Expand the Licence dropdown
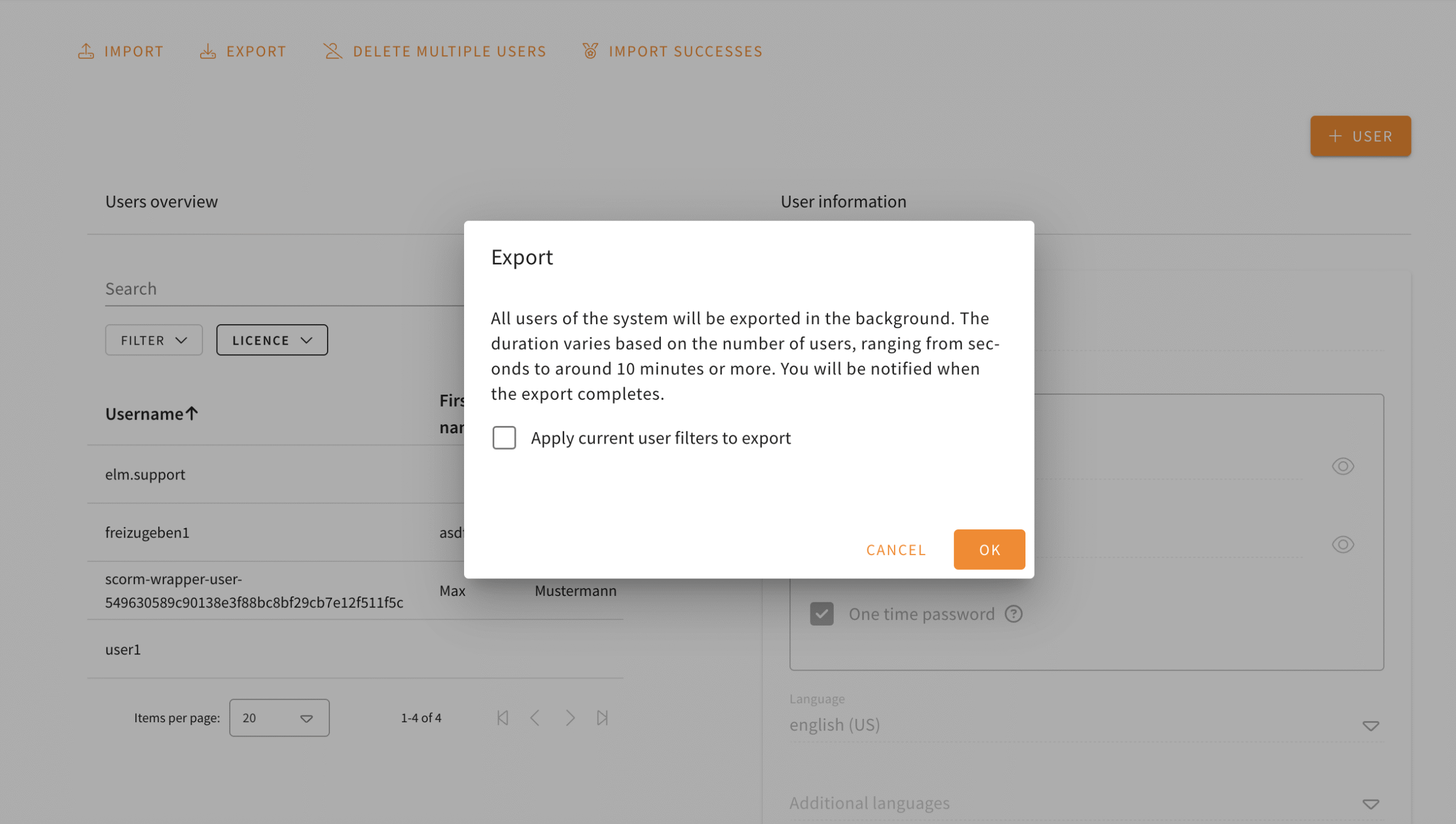This screenshot has width=1456, height=824. [271, 339]
